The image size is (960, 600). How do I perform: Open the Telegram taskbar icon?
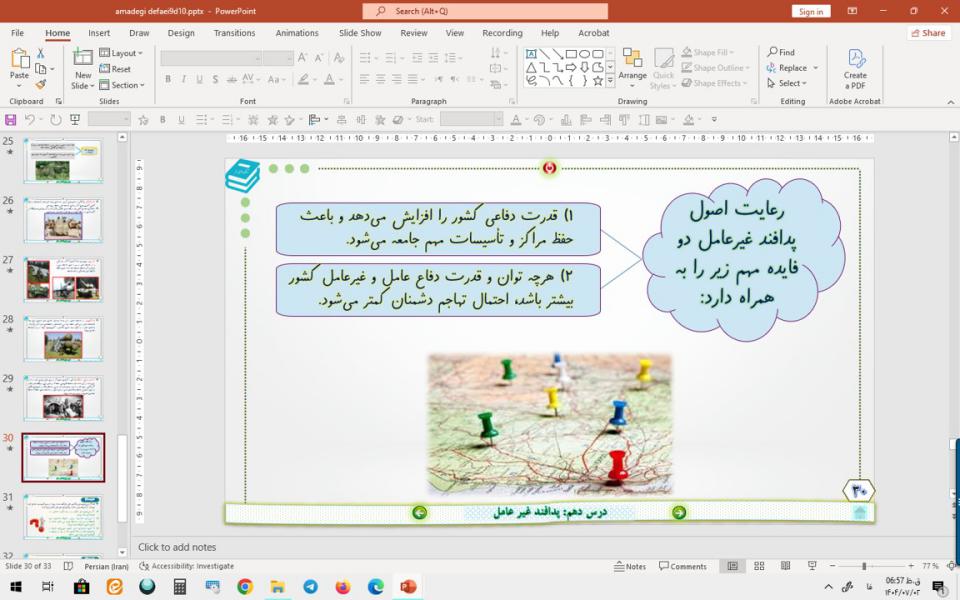pos(310,587)
